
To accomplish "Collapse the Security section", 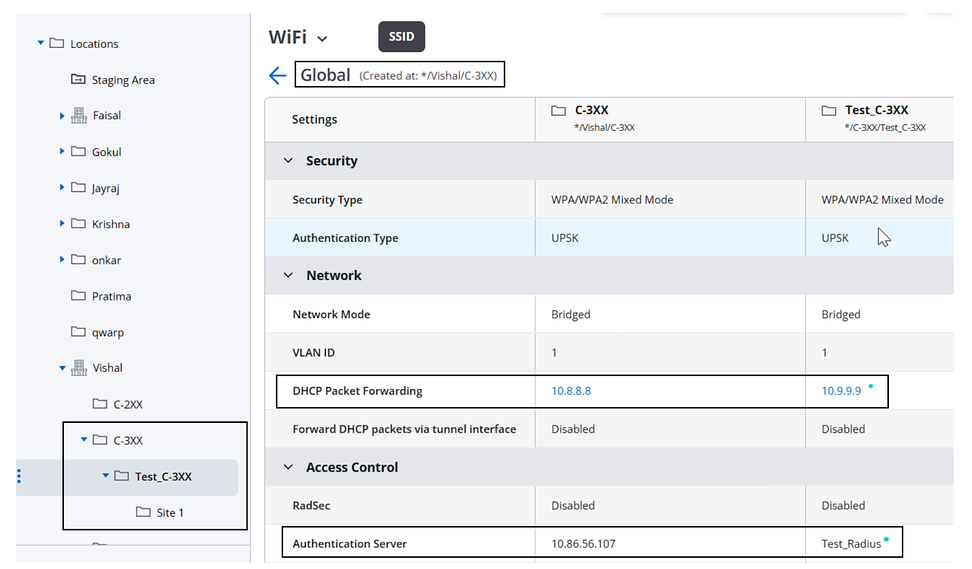I will (289, 161).
